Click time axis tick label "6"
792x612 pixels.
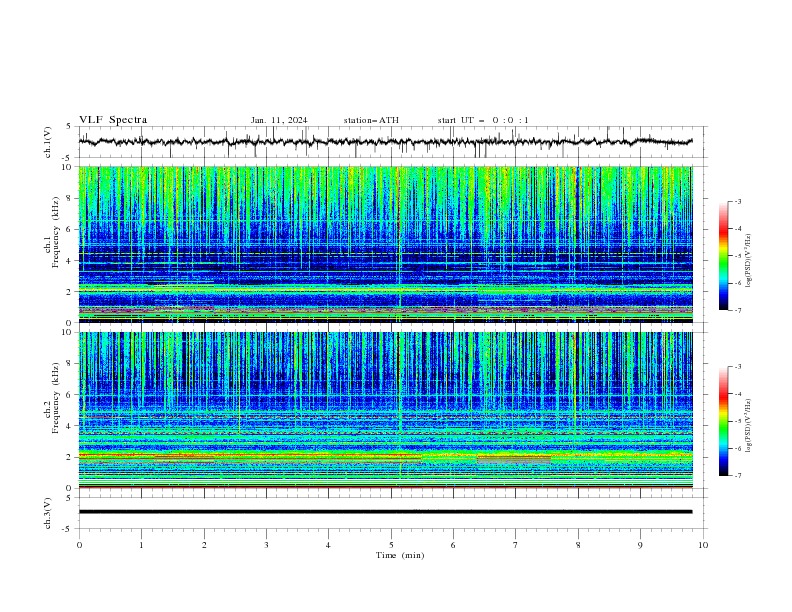pyautogui.click(x=453, y=545)
